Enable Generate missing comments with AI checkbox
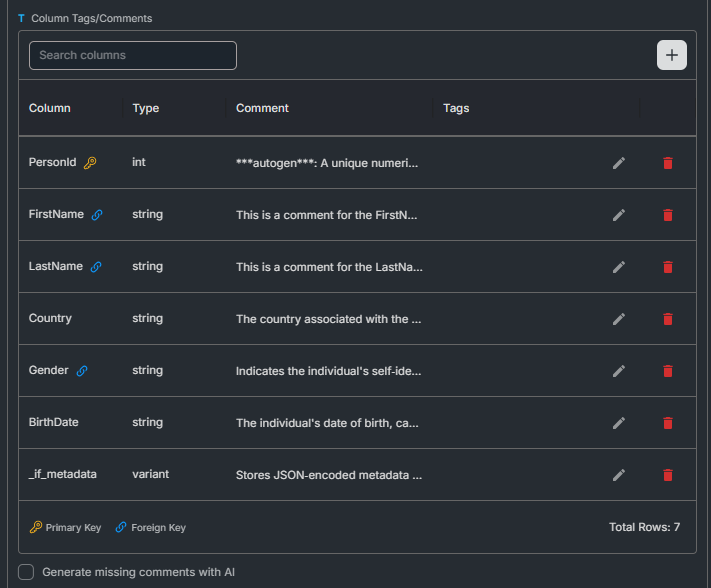Viewport: 711px width, 588px height. [26, 572]
